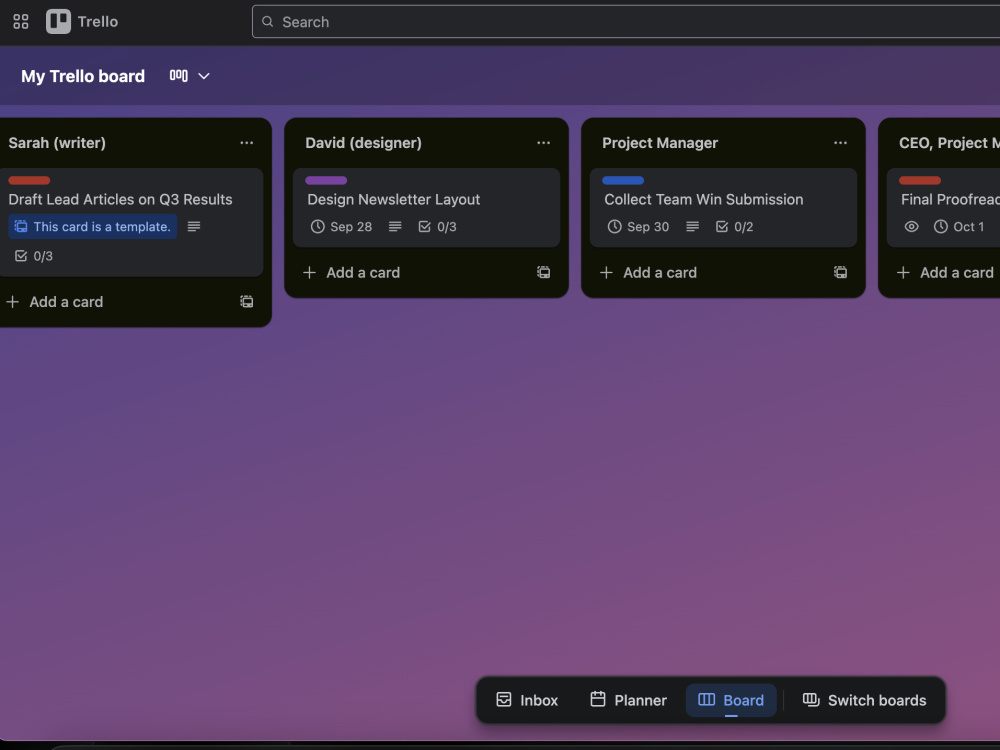This screenshot has height=750, width=1000.
Task: Create from template in the David (designer) list
Action: click(543, 272)
